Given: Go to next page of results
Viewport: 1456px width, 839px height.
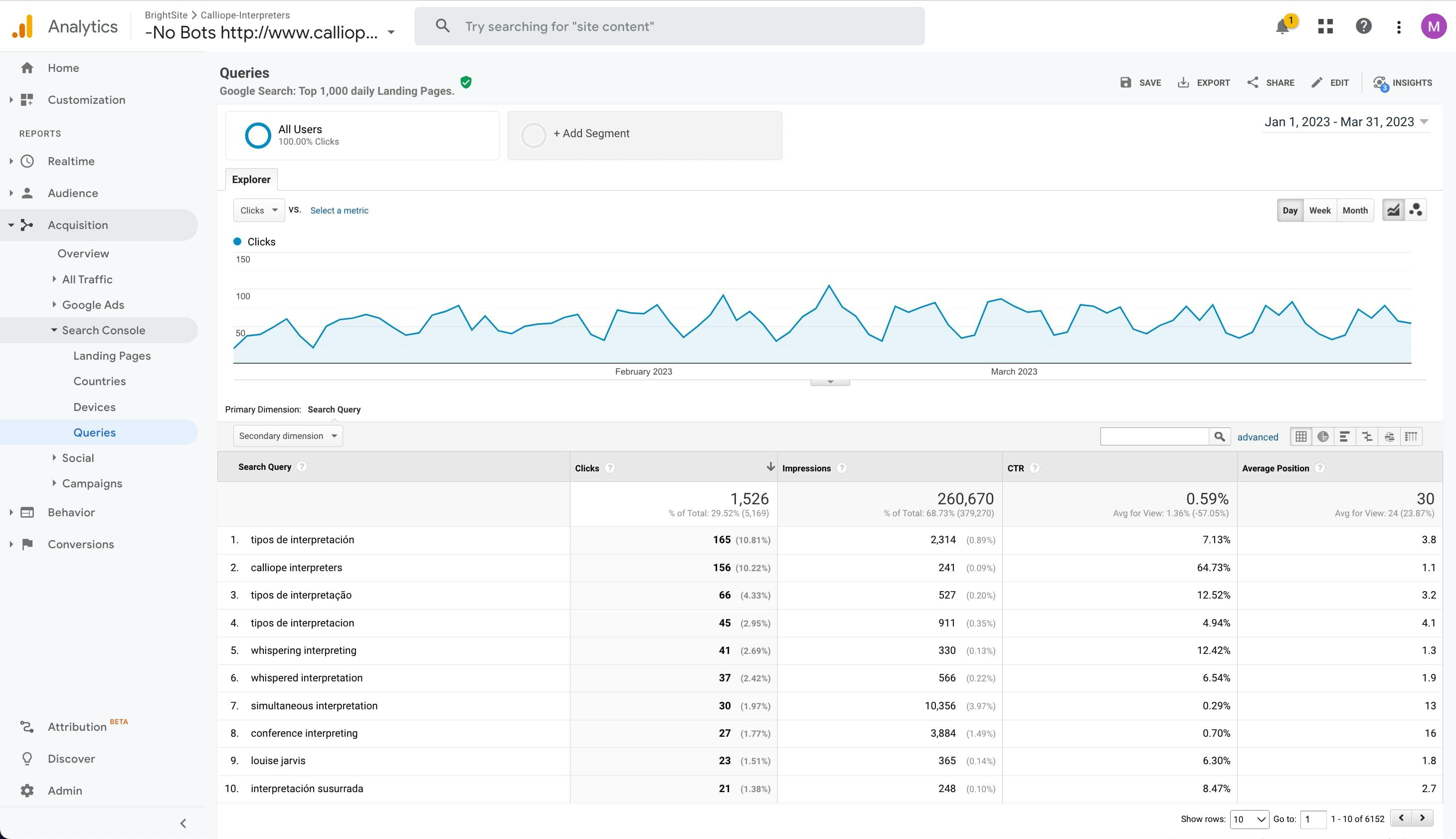Looking at the screenshot, I should click(x=1422, y=818).
